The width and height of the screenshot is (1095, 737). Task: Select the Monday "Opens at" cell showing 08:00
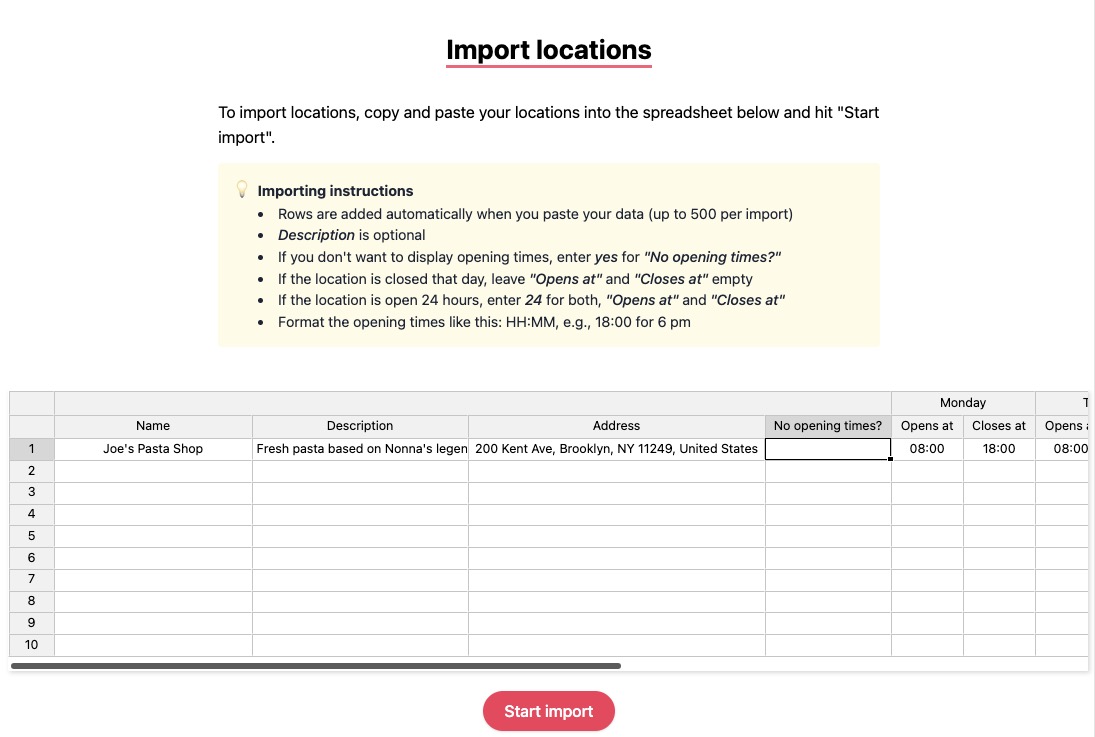(x=926, y=449)
